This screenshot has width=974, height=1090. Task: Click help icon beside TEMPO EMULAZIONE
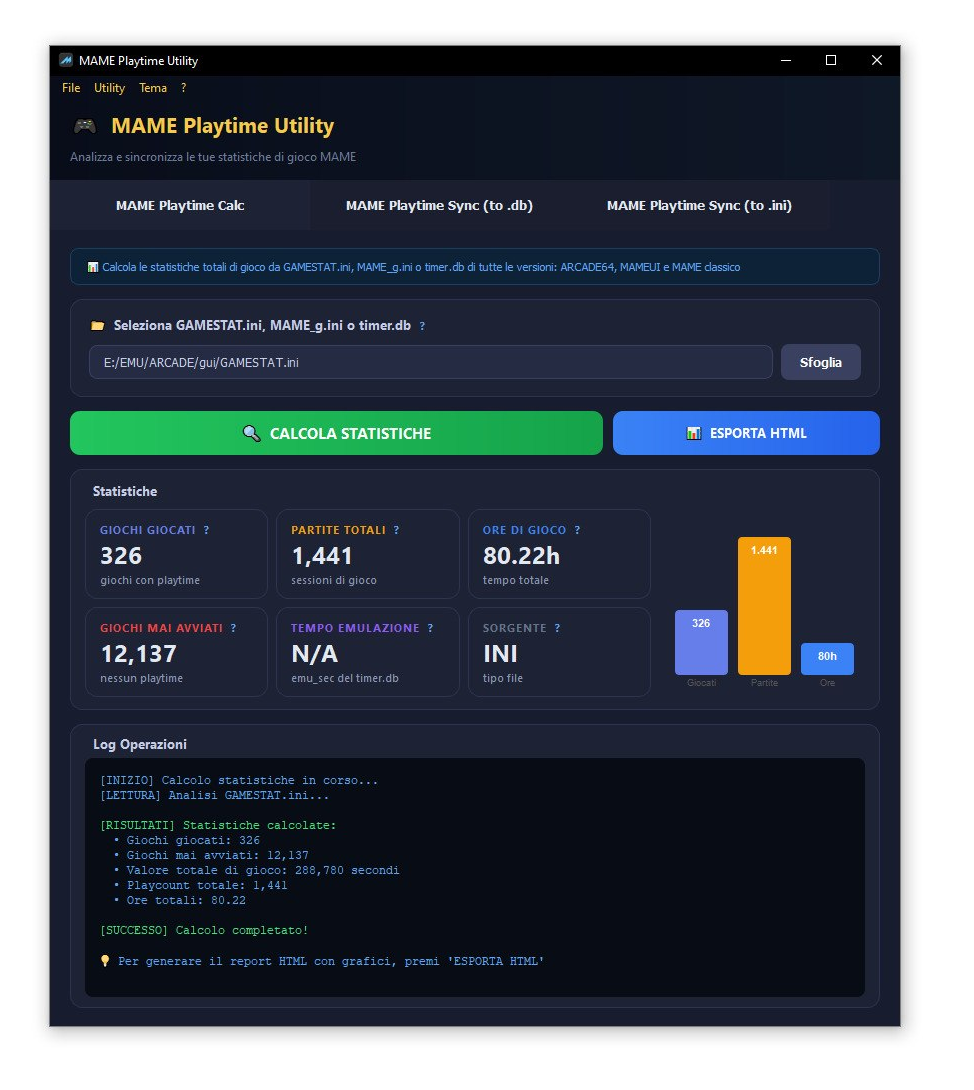430,628
